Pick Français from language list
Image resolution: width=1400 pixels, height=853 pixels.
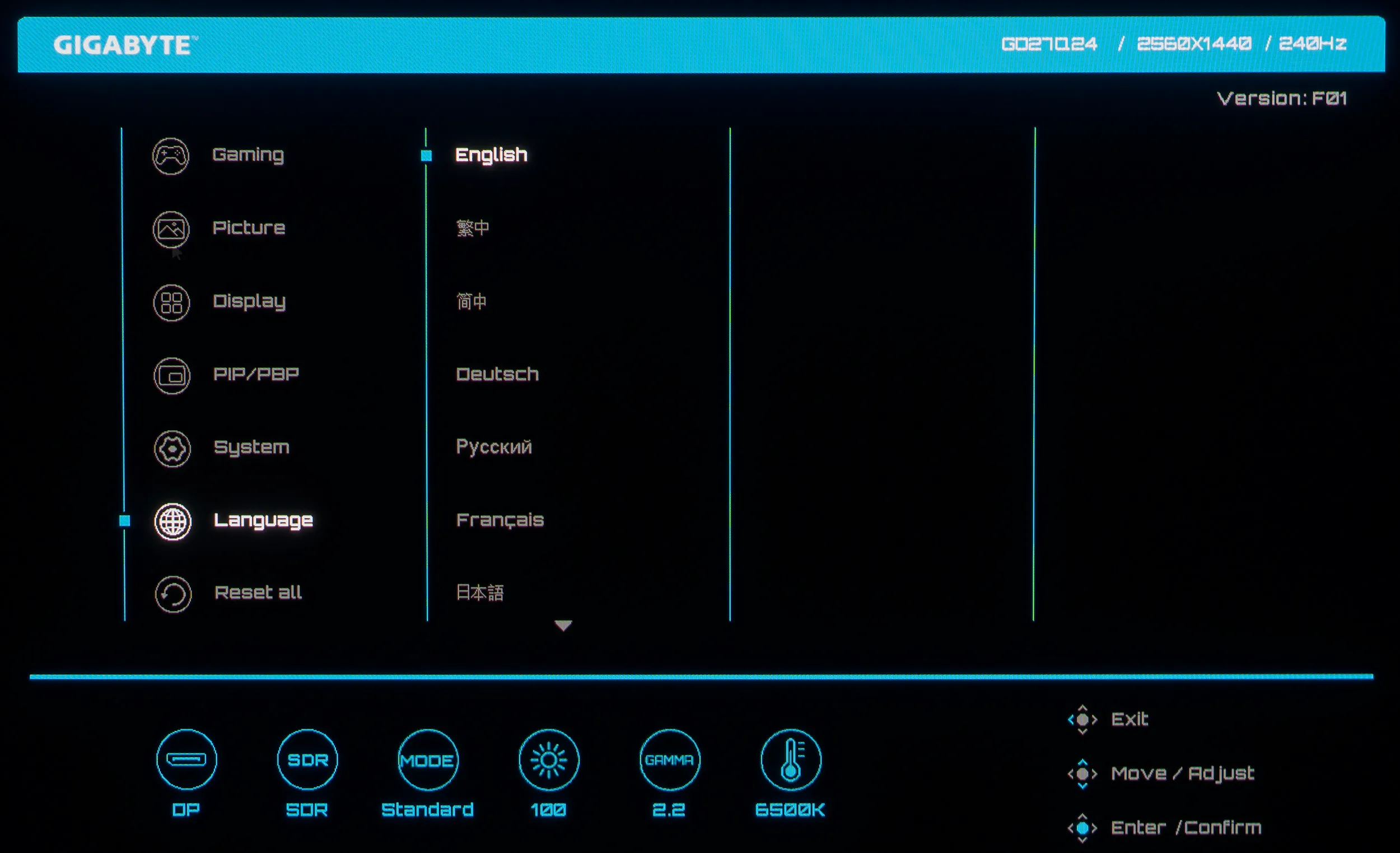[500, 519]
